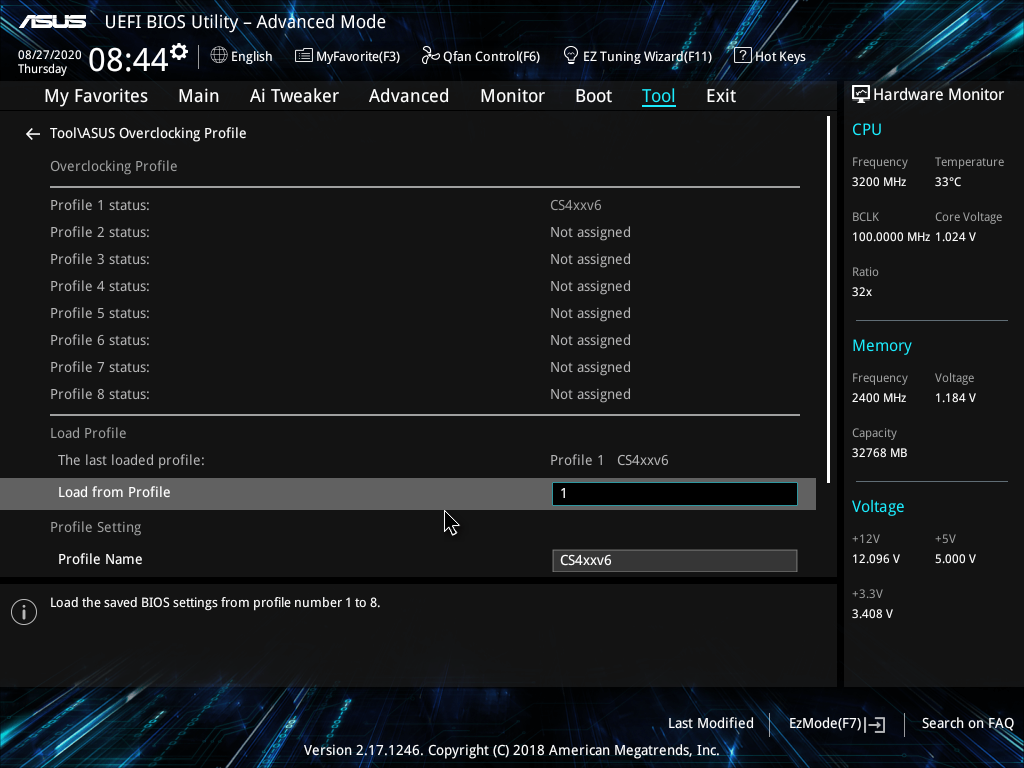
Task: Select the Monitor tab
Action: point(512,96)
